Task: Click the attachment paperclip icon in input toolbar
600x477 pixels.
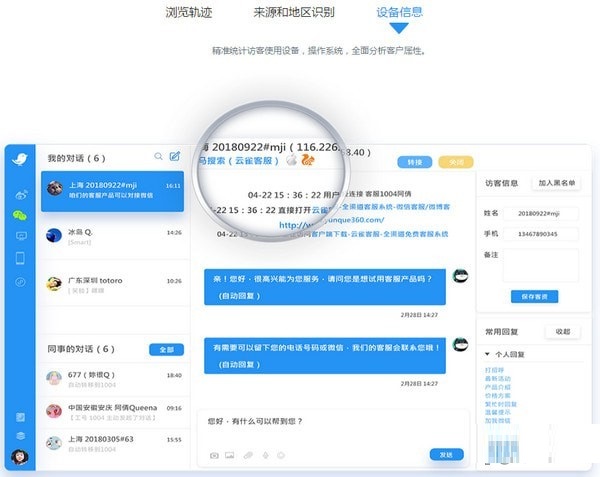Action: pyautogui.click(x=248, y=455)
